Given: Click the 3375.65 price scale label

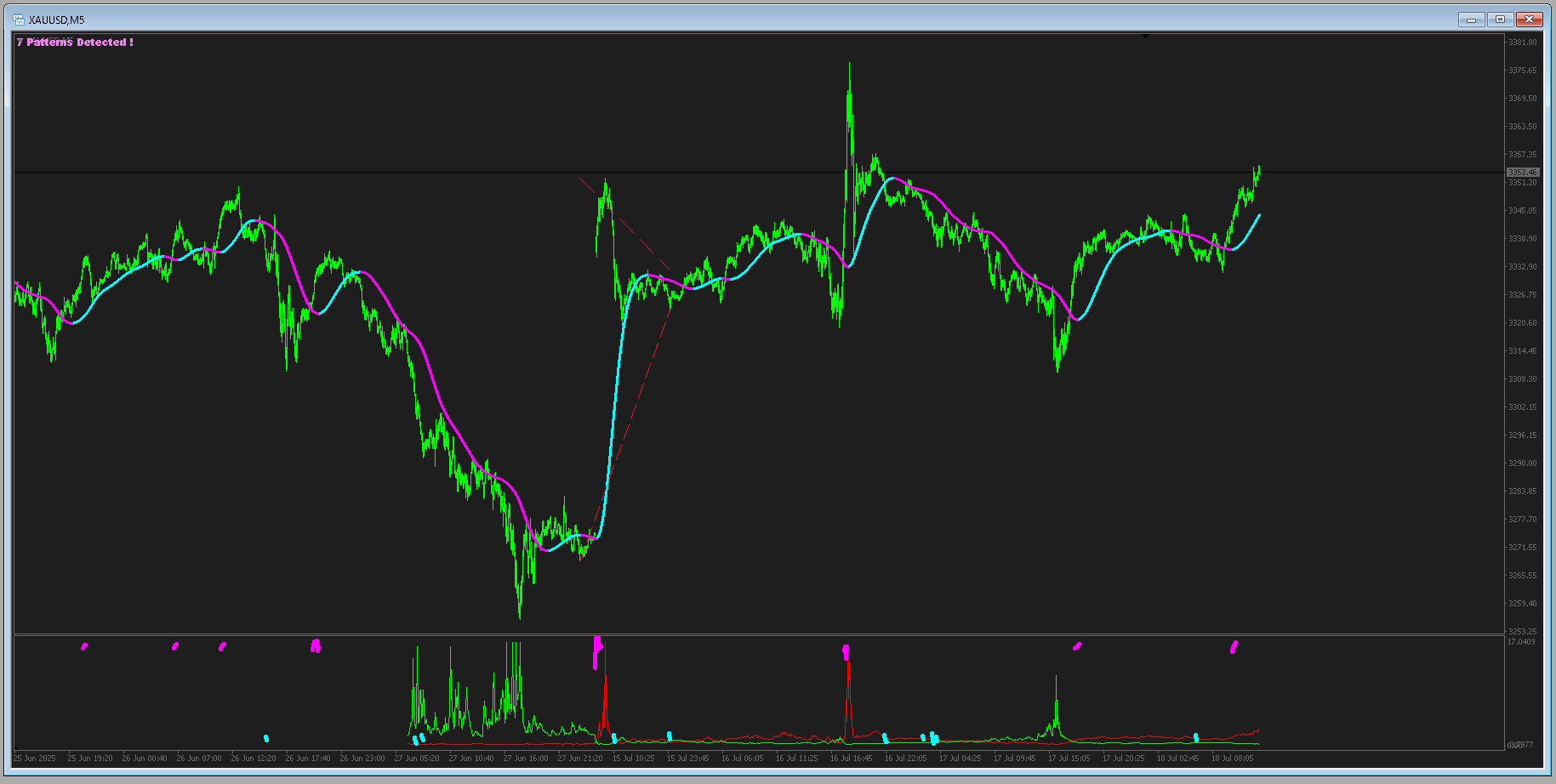Looking at the screenshot, I should point(1523,71).
